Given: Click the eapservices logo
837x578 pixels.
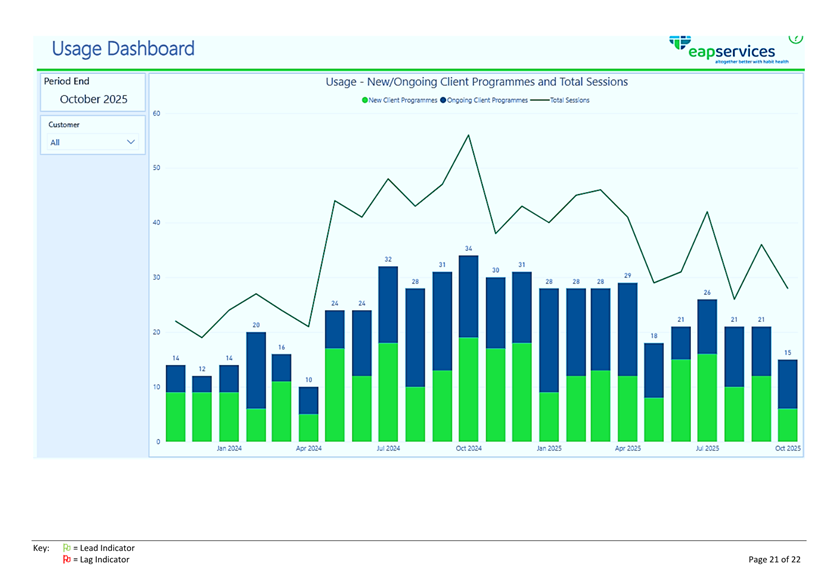Looking at the screenshot, I should (728, 50).
